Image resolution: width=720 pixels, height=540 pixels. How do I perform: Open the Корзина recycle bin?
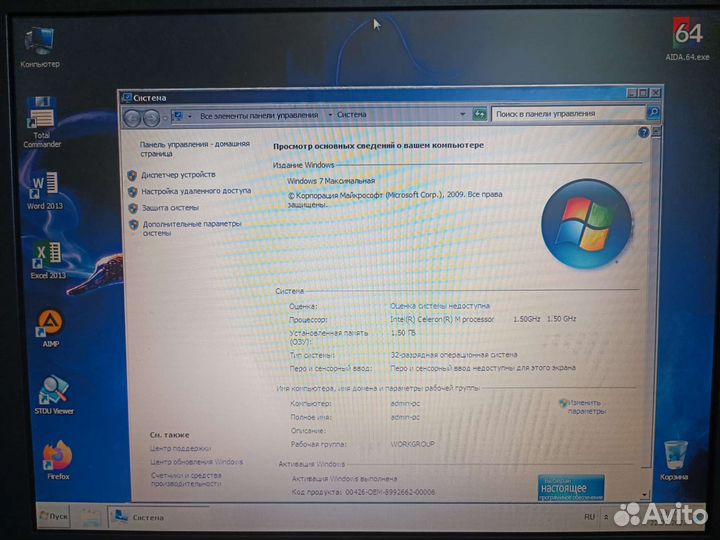(x=674, y=460)
